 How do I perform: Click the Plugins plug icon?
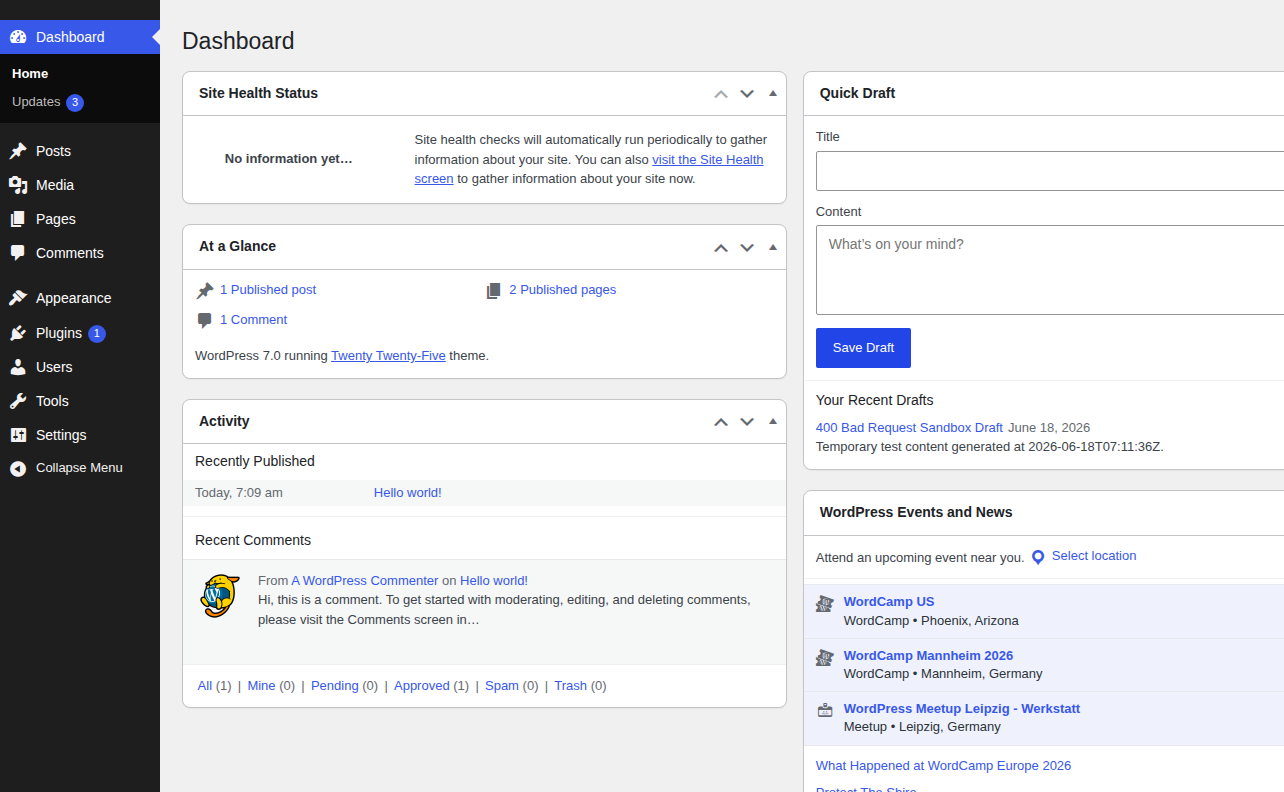point(18,333)
